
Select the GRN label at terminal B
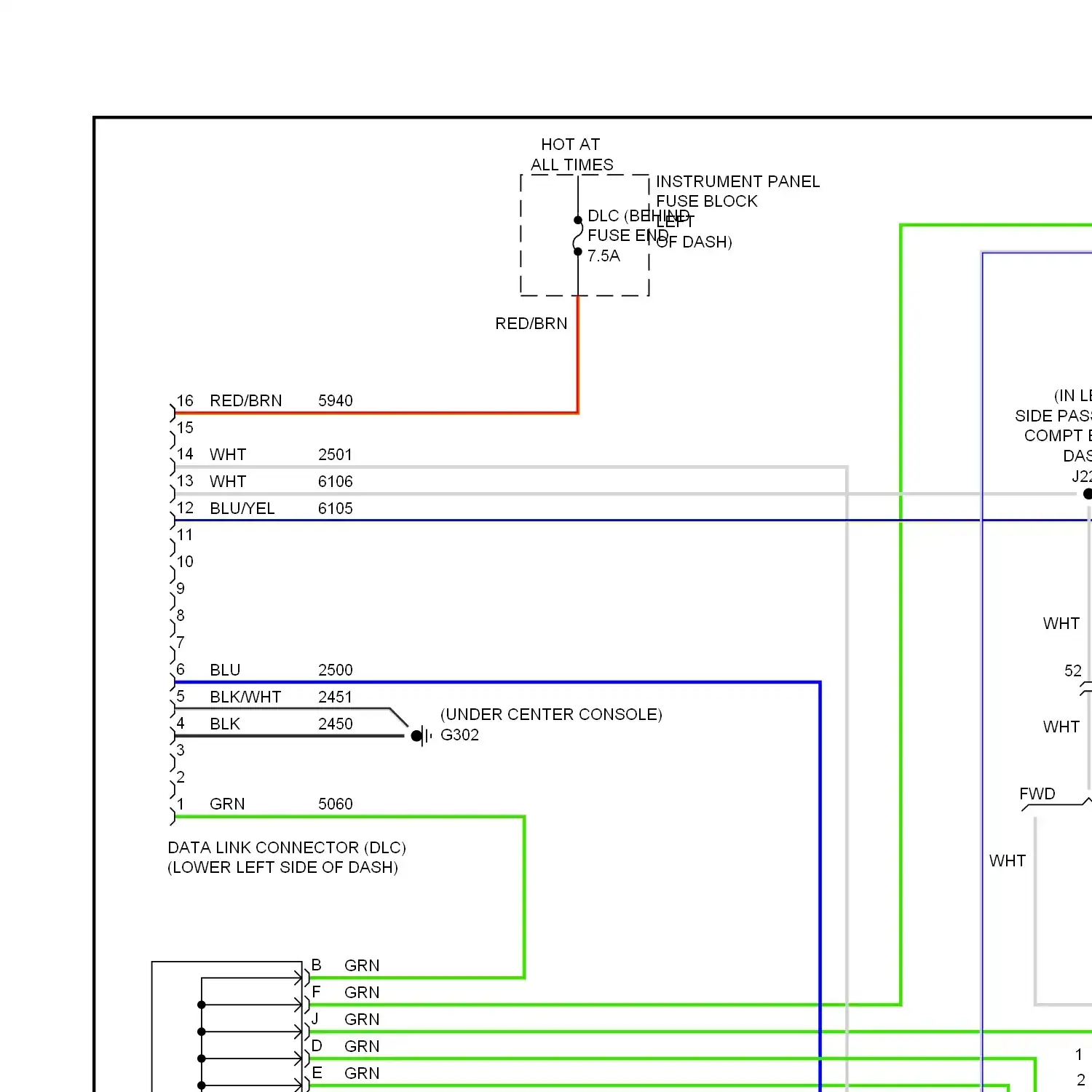pyautogui.click(x=362, y=966)
